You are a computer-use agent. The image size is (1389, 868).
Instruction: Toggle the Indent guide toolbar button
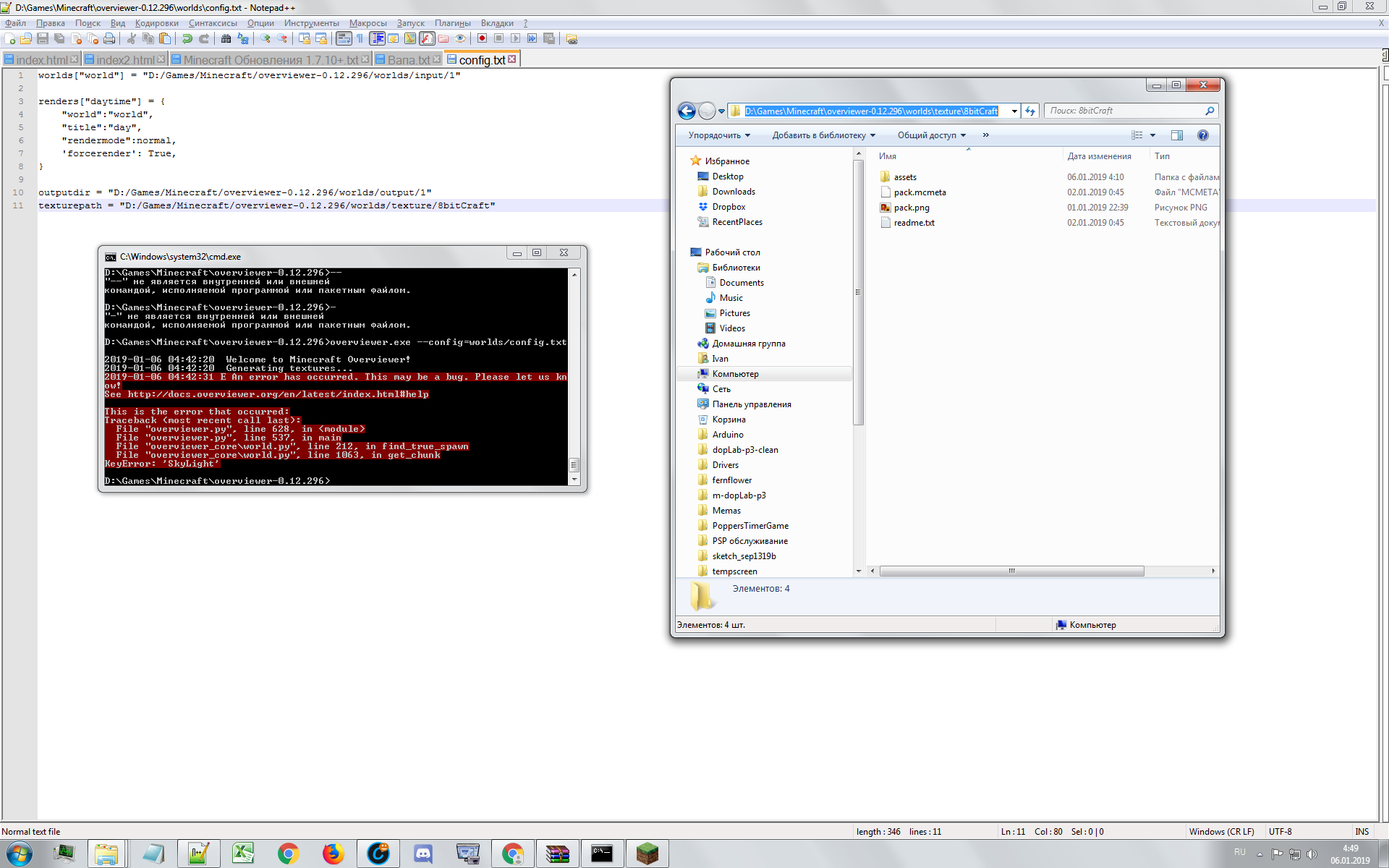coord(377,38)
